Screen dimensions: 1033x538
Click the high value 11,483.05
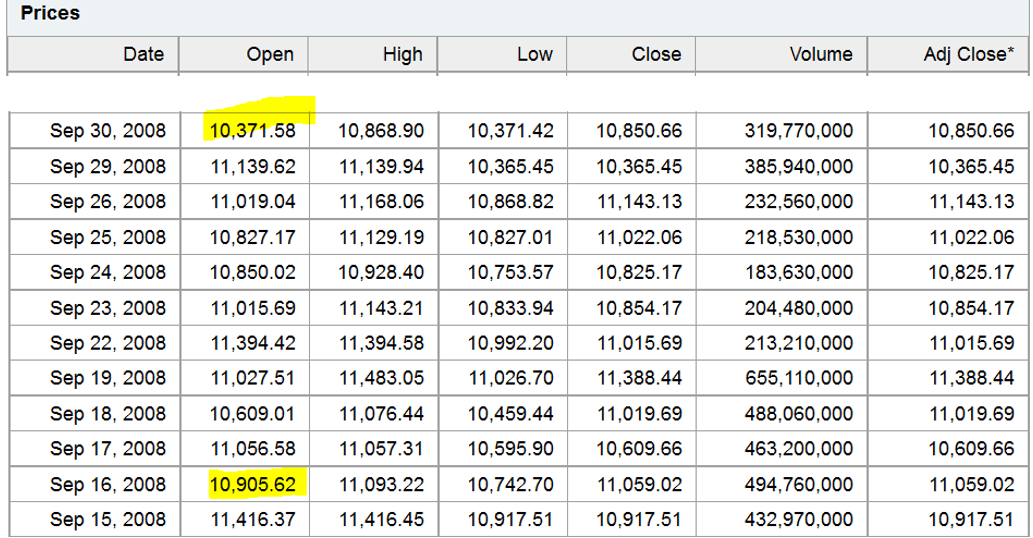coord(381,378)
